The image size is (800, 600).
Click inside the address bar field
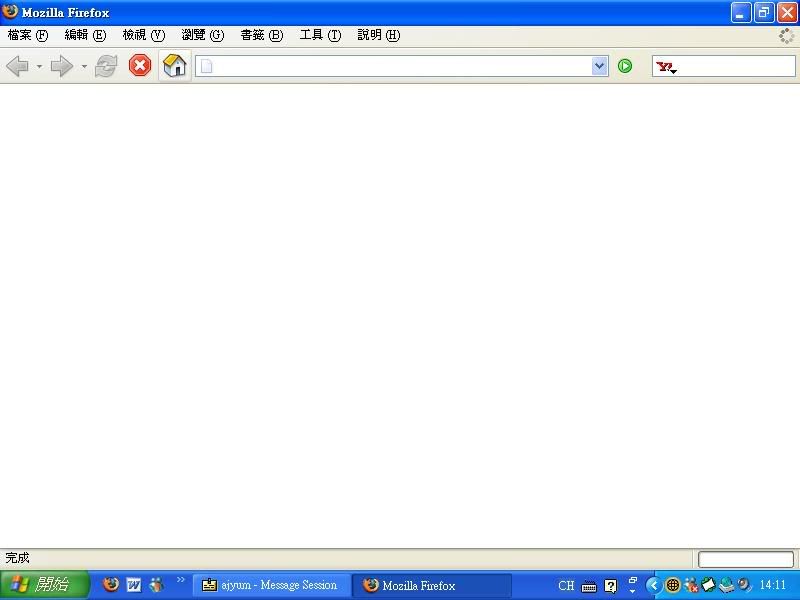(x=400, y=66)
